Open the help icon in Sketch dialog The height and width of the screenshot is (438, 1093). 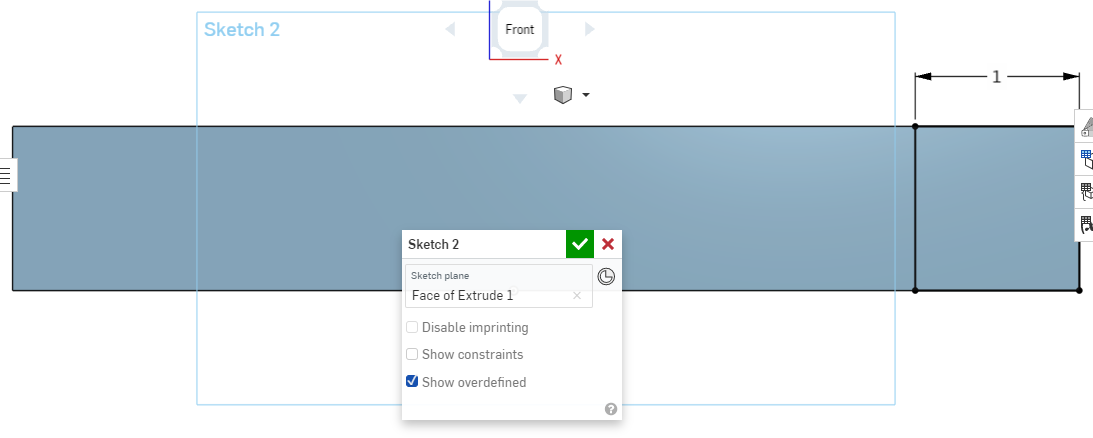click(611, 409)
